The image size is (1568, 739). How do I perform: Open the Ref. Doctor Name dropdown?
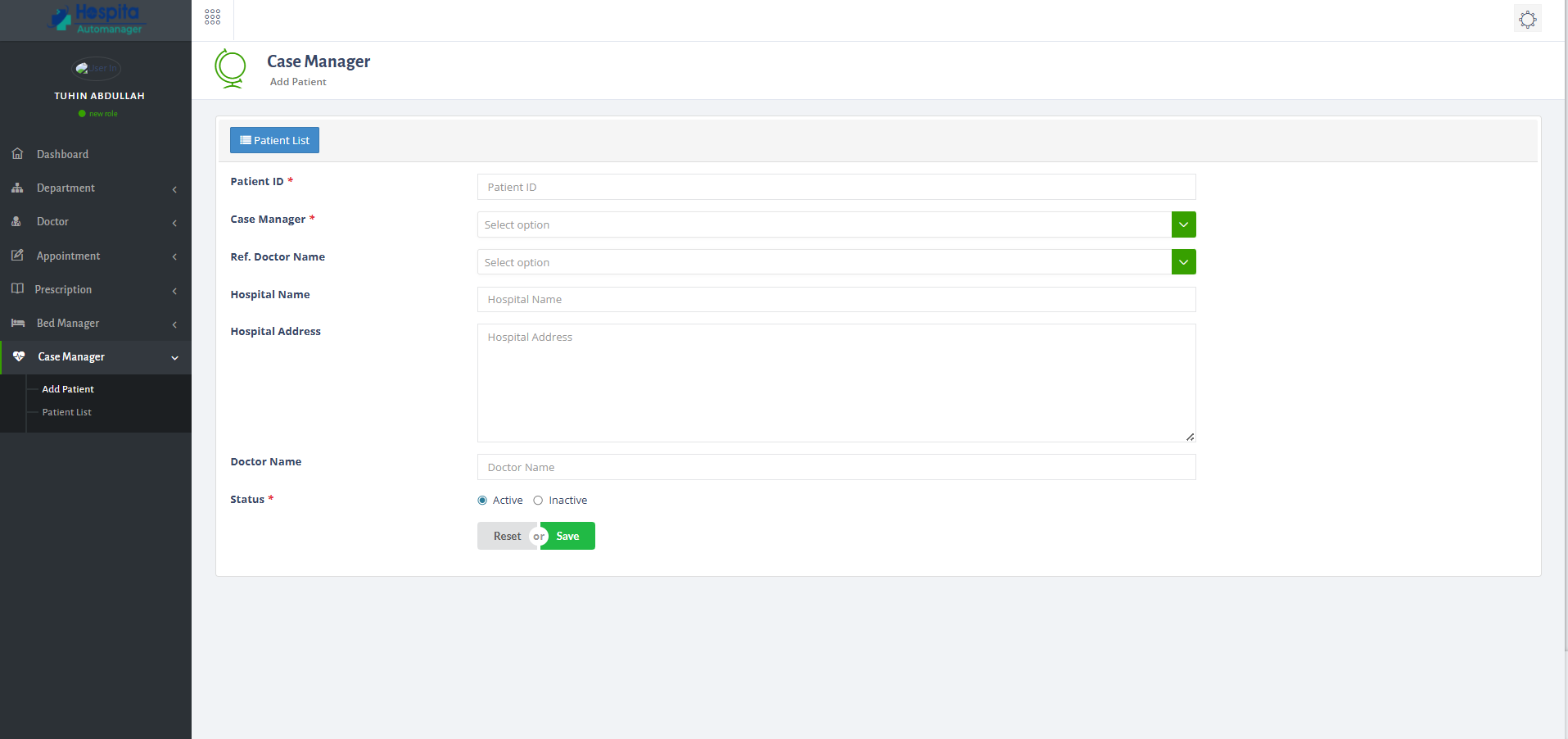tap(1182, 261)
